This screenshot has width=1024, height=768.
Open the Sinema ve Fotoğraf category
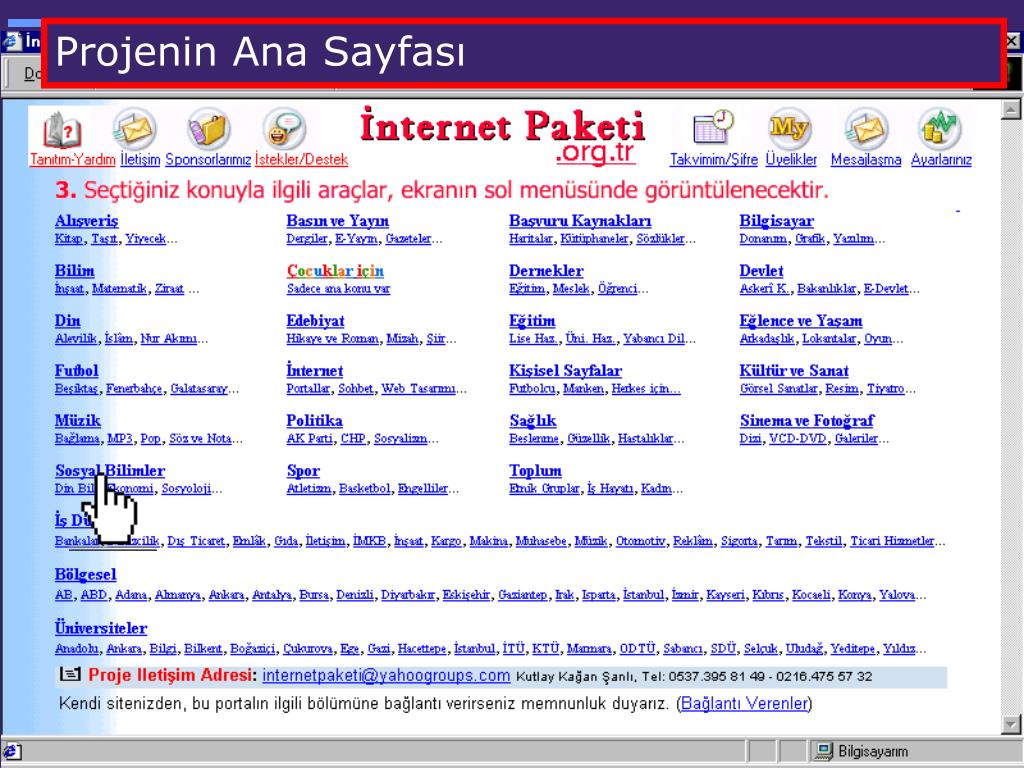coord(807,421)
